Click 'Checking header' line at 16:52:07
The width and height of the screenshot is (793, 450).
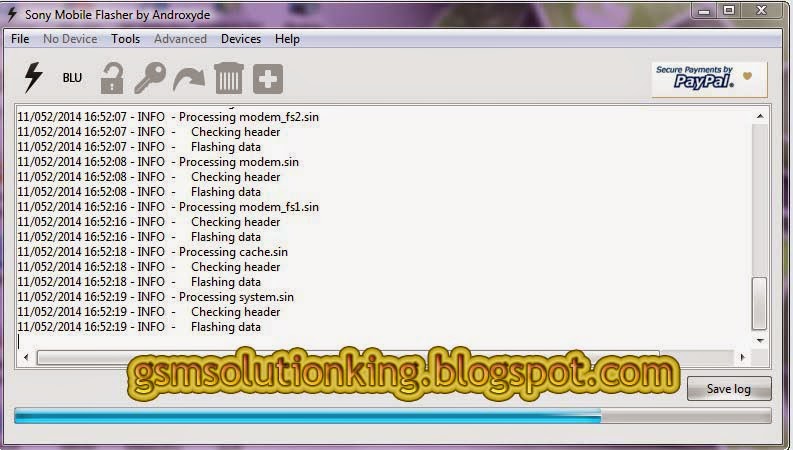click(149, 132)
